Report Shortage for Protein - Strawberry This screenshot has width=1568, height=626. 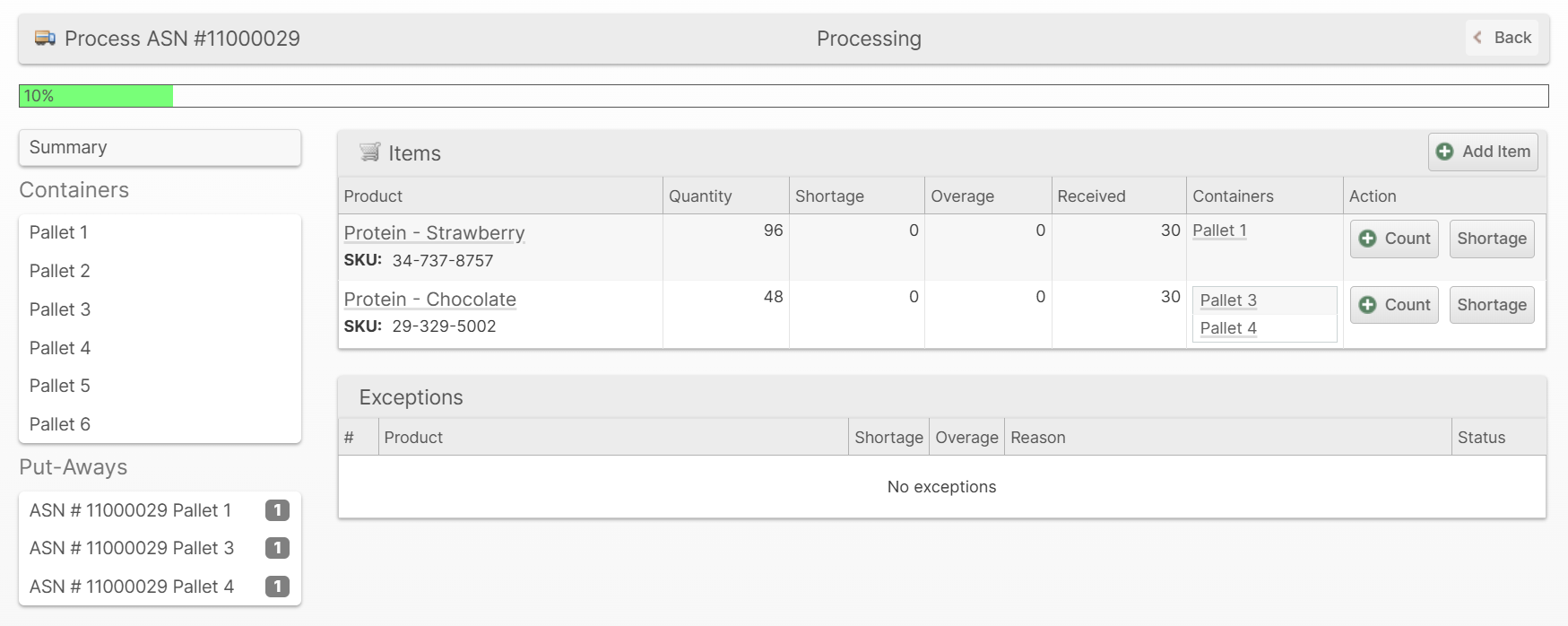(x=1491, y=239)
